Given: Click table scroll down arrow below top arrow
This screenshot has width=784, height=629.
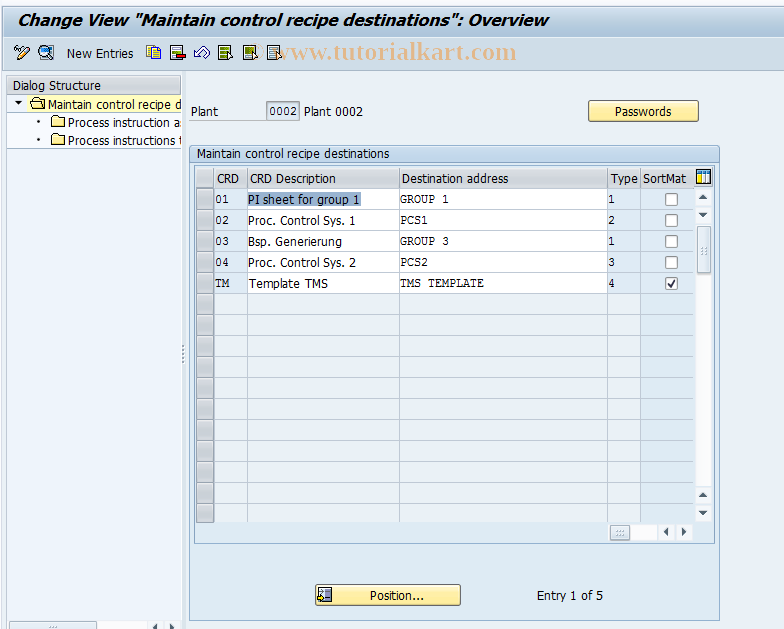Looking at the screenshot, I should [703, 215].
